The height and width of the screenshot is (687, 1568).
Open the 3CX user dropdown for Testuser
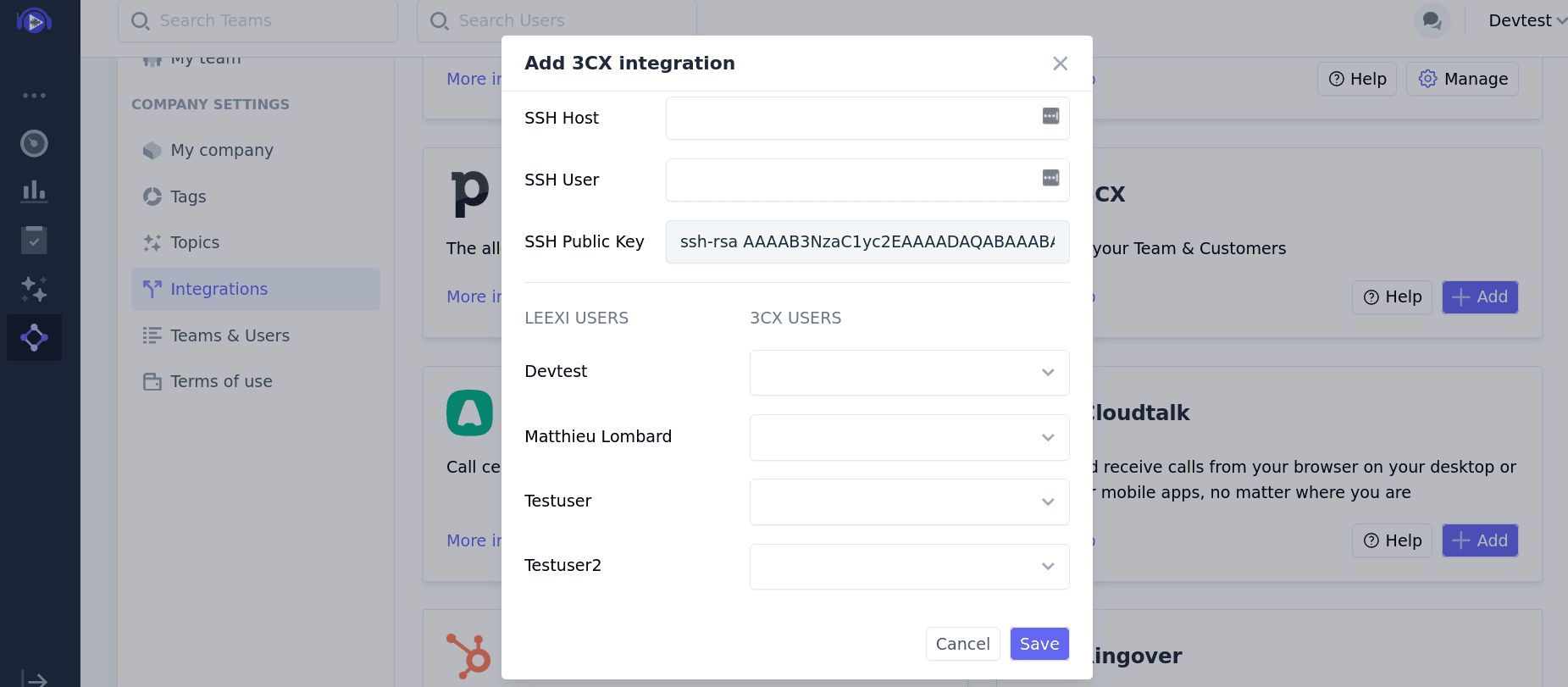pos(909,501)
